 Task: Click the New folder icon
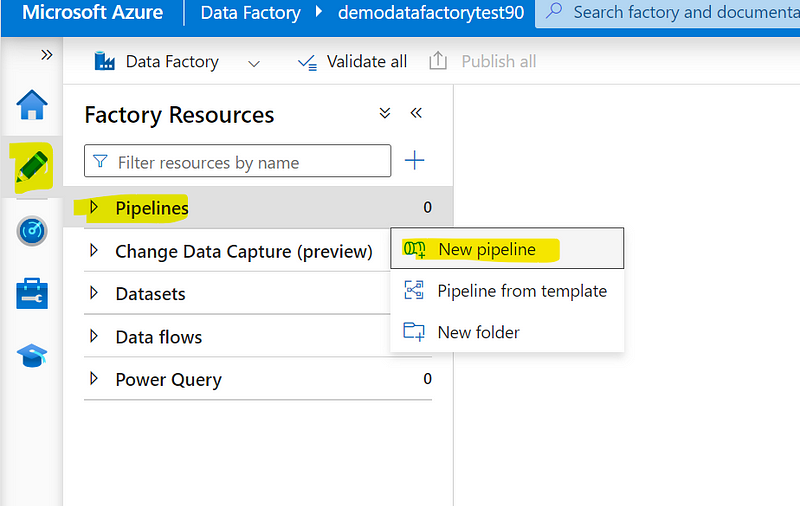click(x=414, y=332)
